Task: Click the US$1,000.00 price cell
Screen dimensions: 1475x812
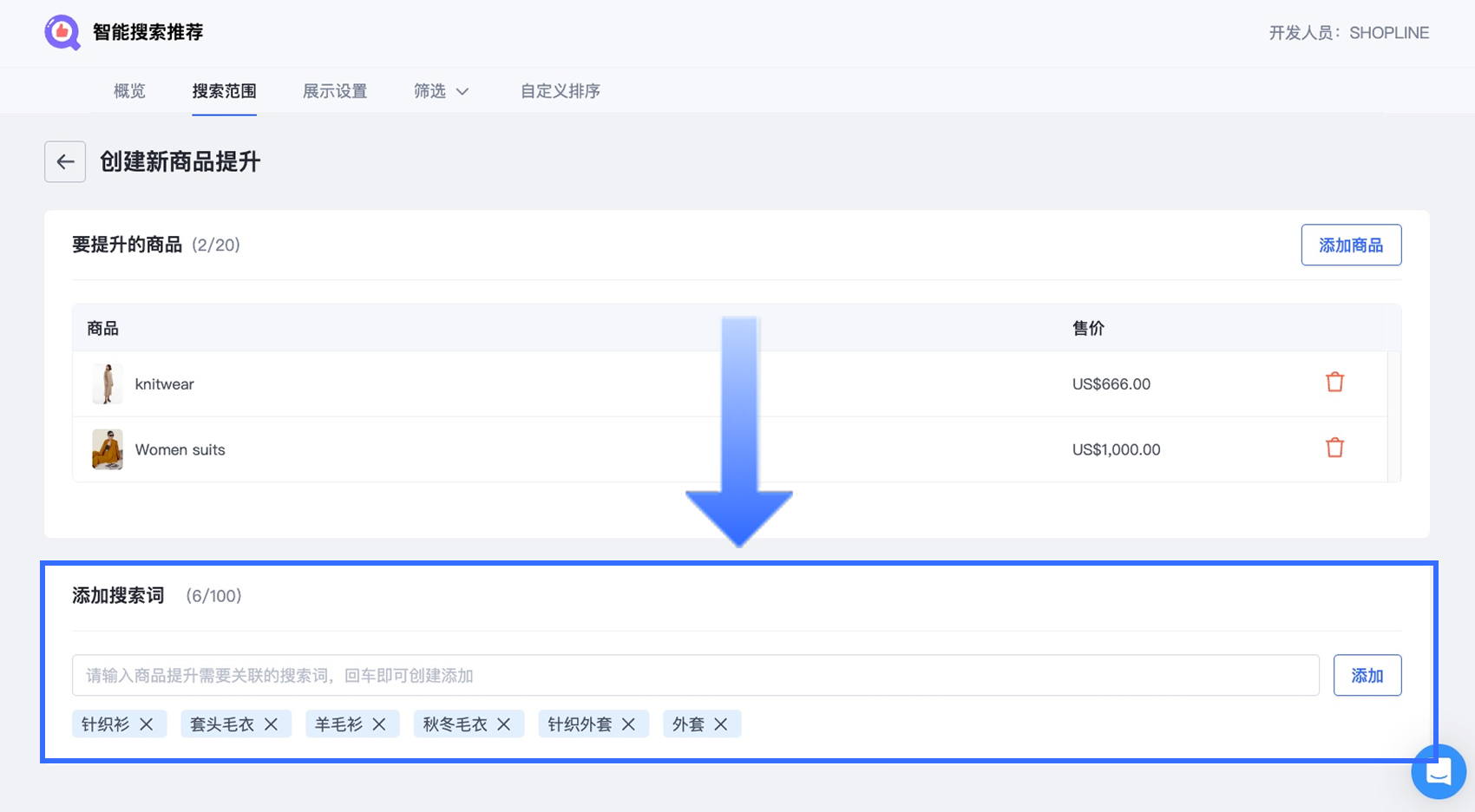Action: point(1117,449)
